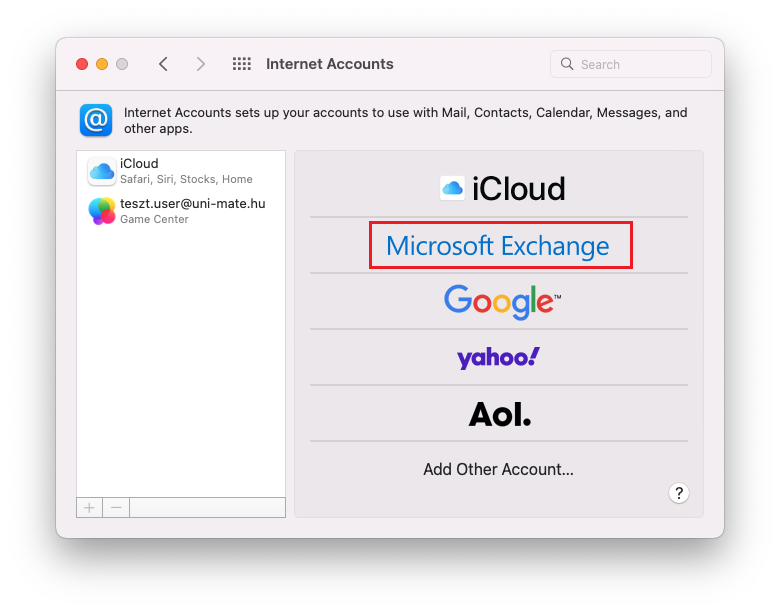Select teszt.user@uni-mate.hu Game Center account
Screen dimensions: 780x612
(x=181, y=211)
